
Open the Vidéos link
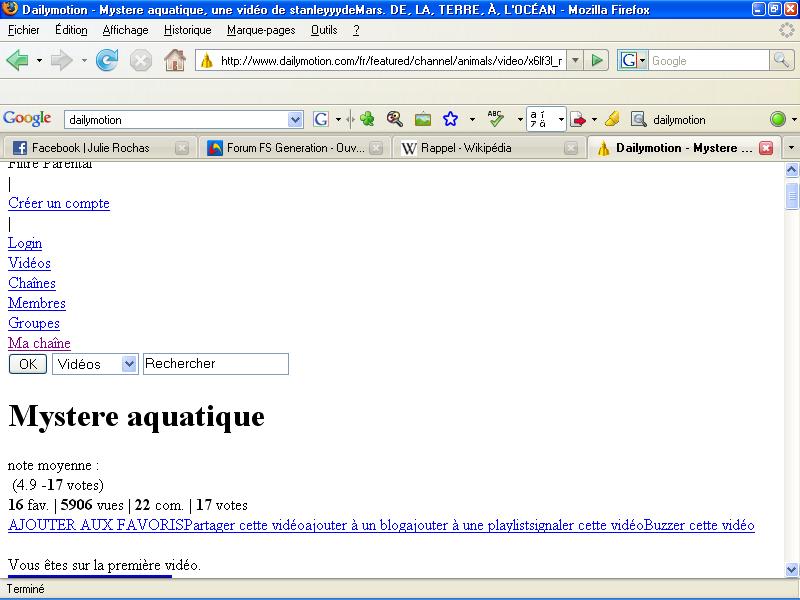pos(29,263)
